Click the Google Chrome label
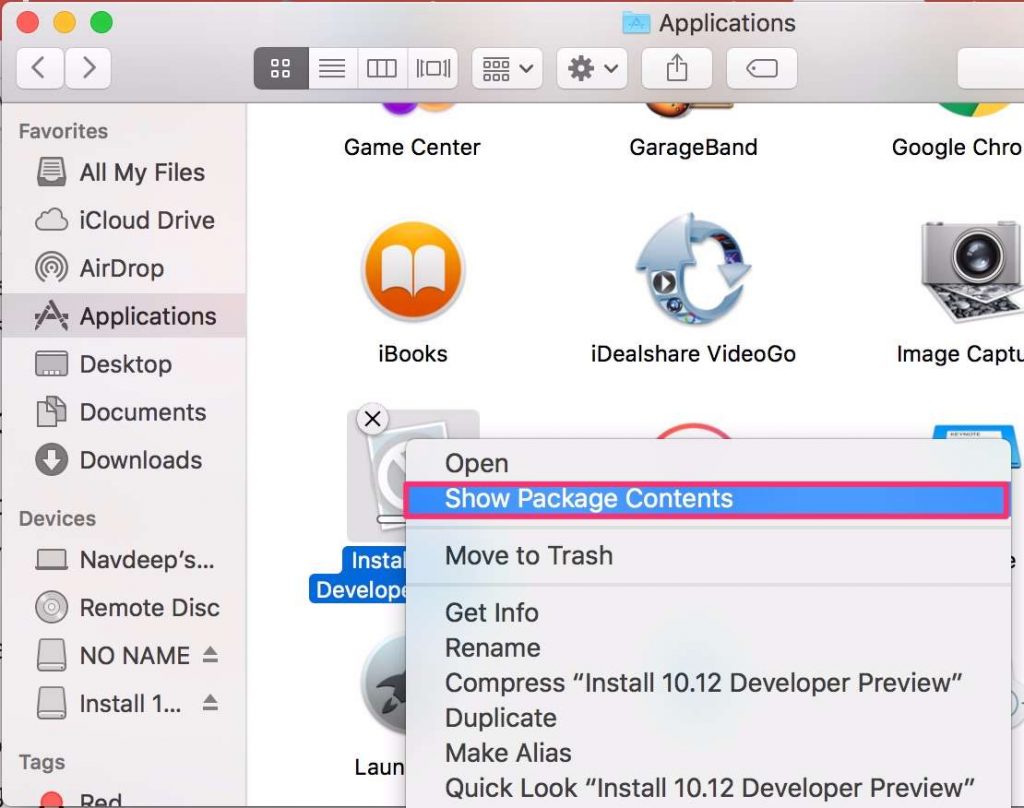 pyautogui.click(x=957, y=148)
